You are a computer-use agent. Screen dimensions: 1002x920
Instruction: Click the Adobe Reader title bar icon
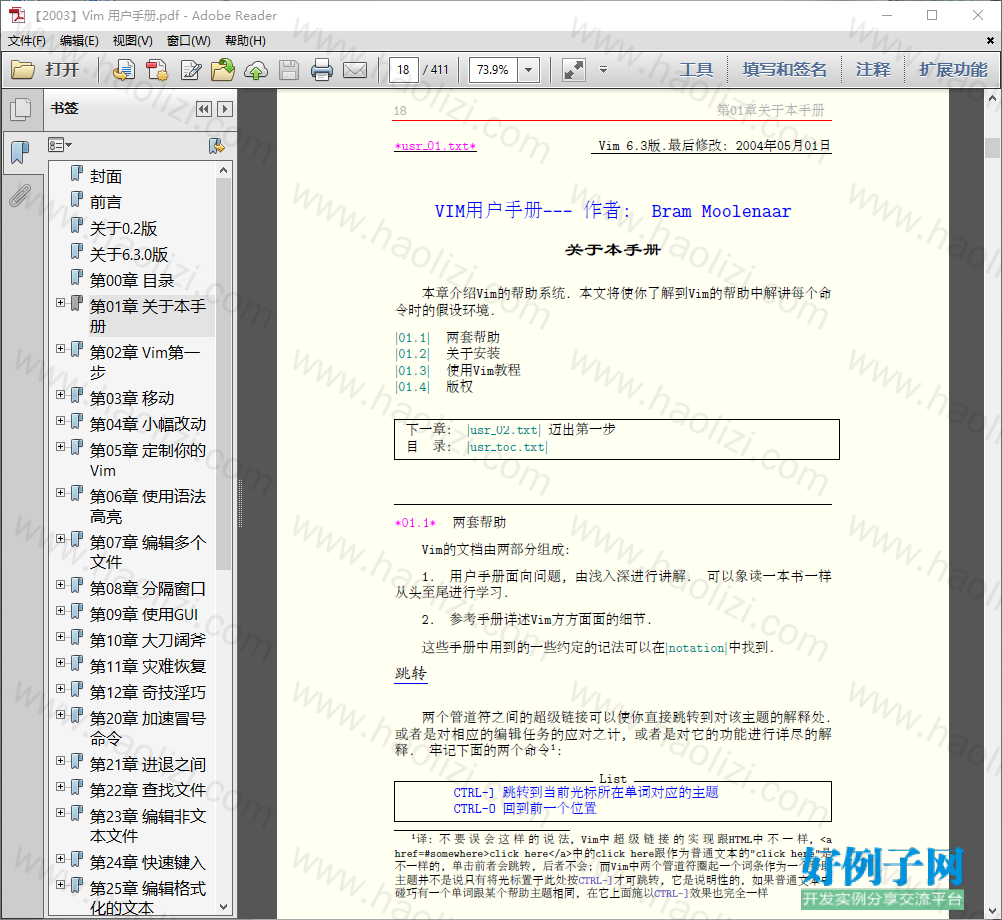tap(17, 15)
